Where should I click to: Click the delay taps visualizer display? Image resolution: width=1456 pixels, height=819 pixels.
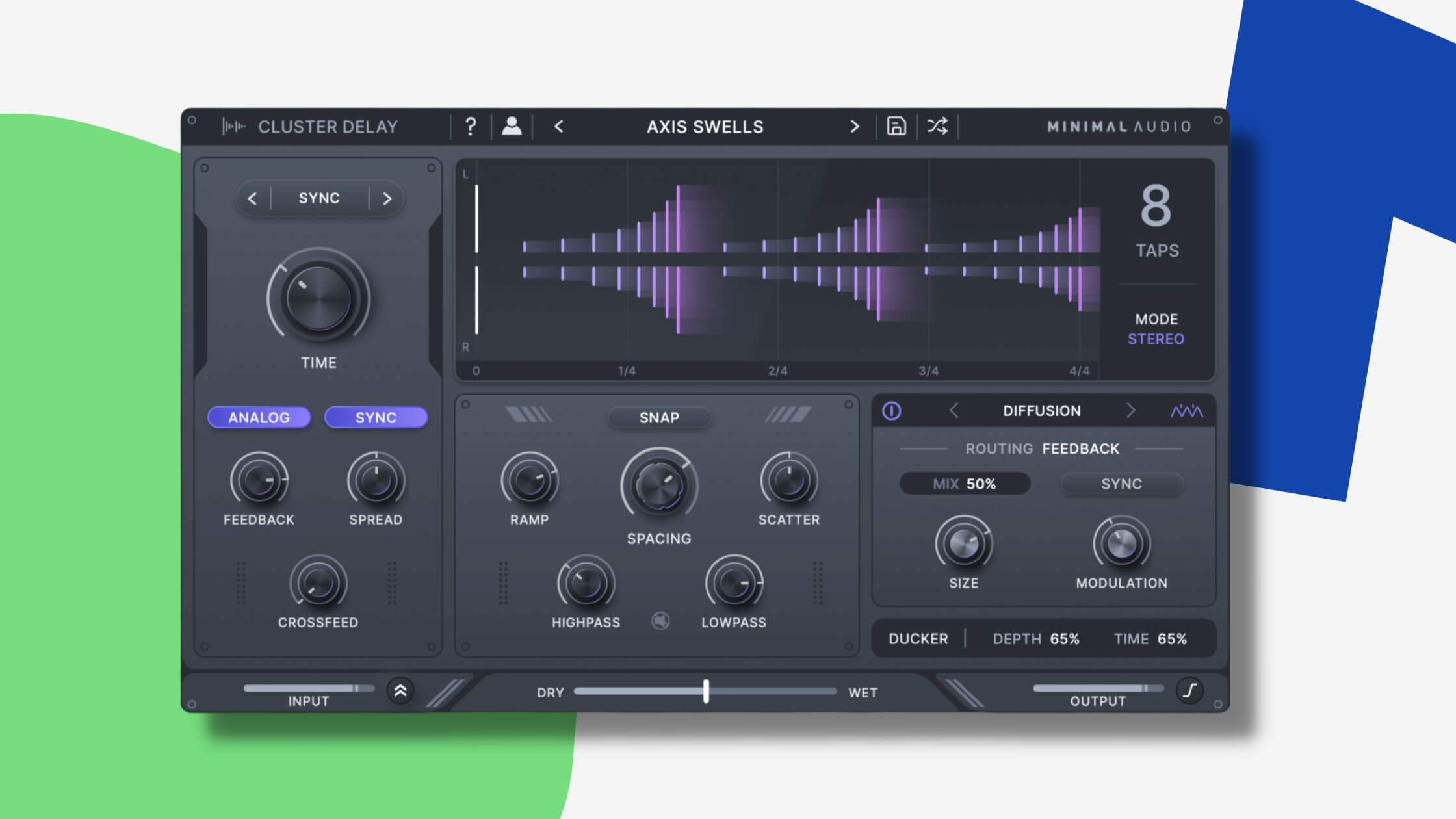779,260
